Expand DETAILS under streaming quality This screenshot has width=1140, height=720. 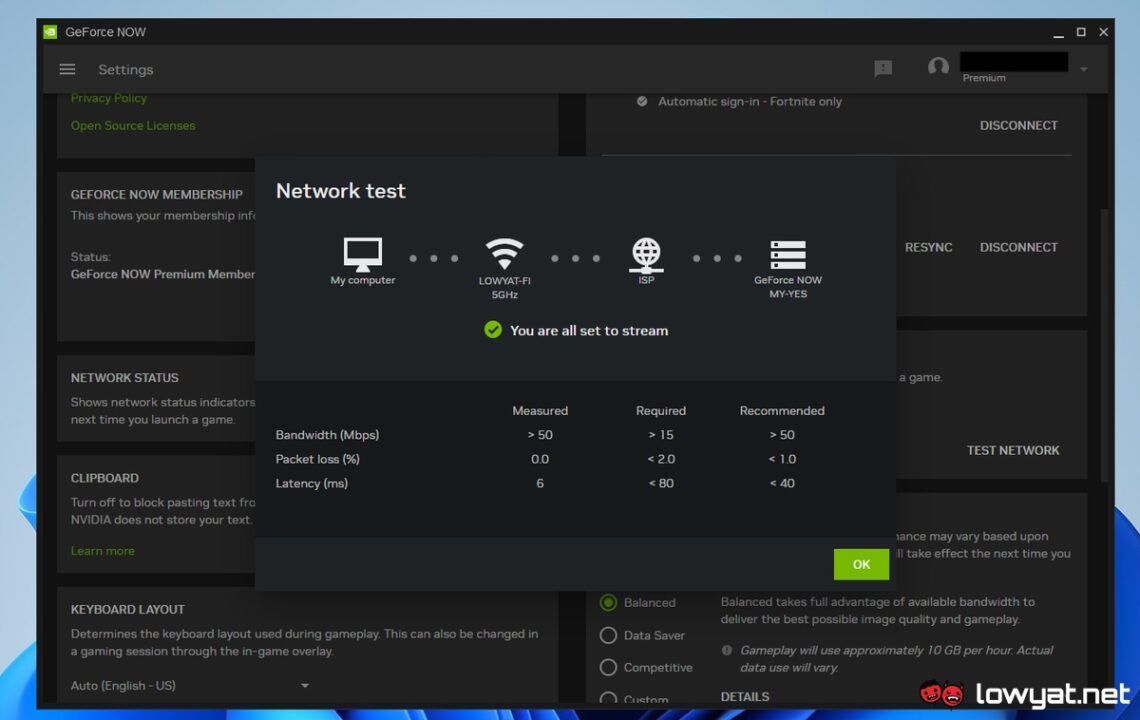(744, 696)
